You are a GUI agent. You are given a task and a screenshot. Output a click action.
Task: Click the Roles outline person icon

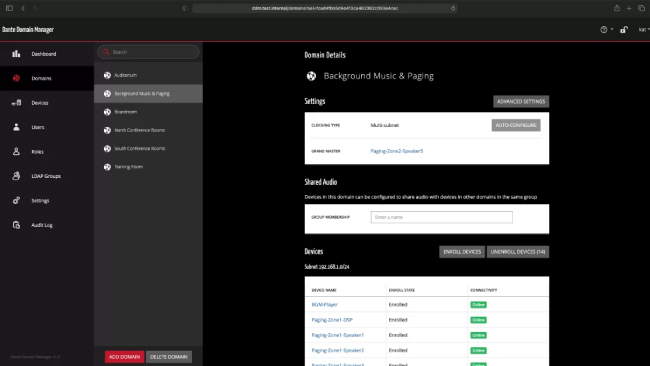(x=16, y=151)
